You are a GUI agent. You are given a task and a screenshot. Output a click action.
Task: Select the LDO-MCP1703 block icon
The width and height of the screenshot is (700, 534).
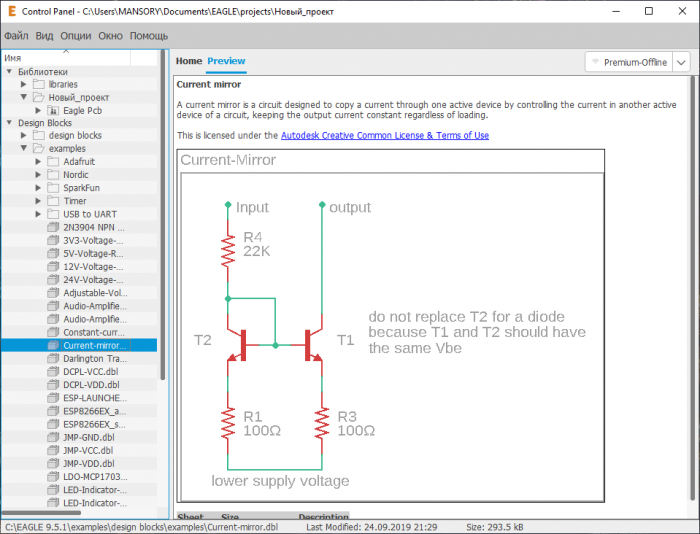click(54, 477)
